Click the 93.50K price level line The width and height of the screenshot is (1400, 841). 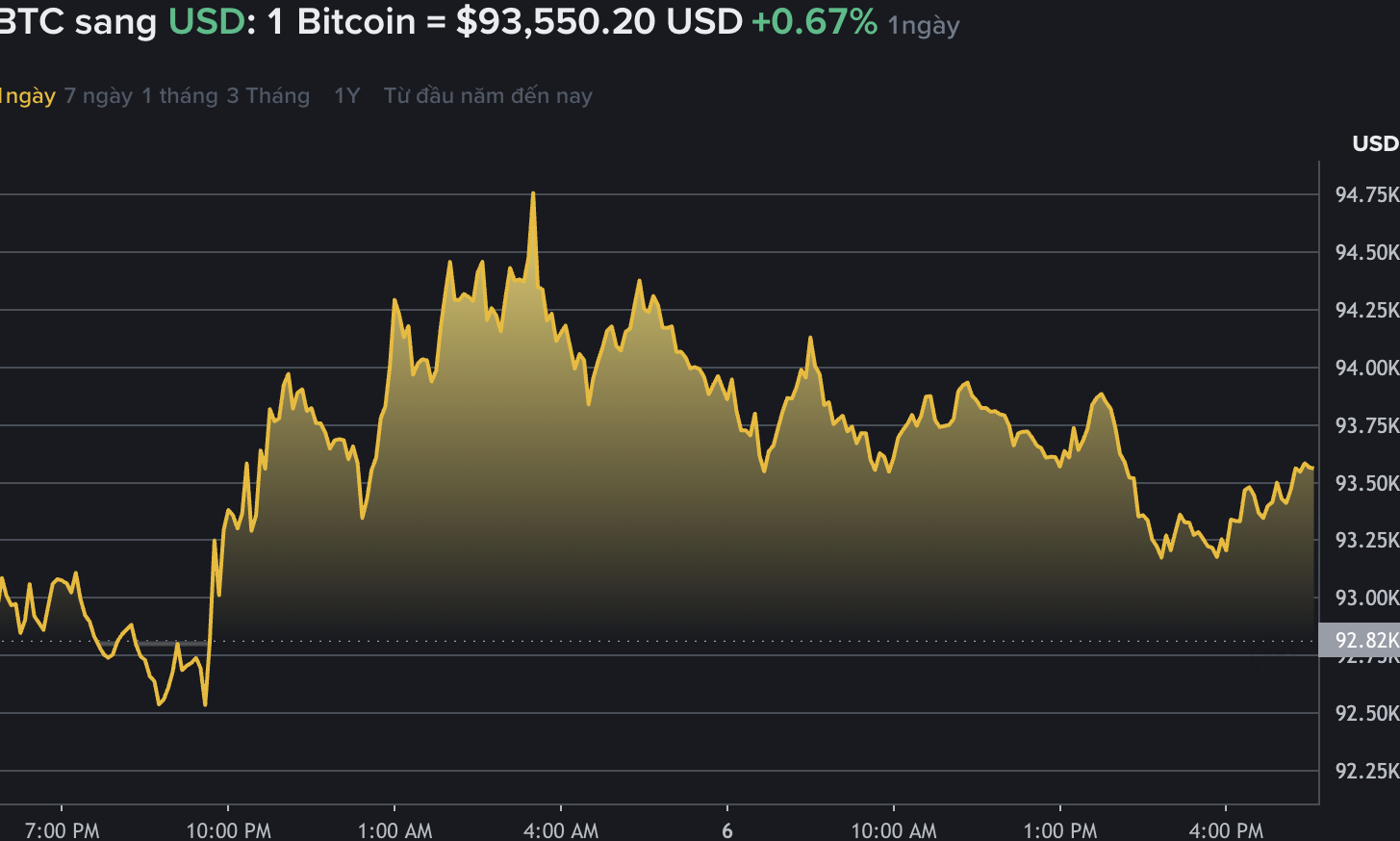pyautogui.click(x=1364, y=484)
